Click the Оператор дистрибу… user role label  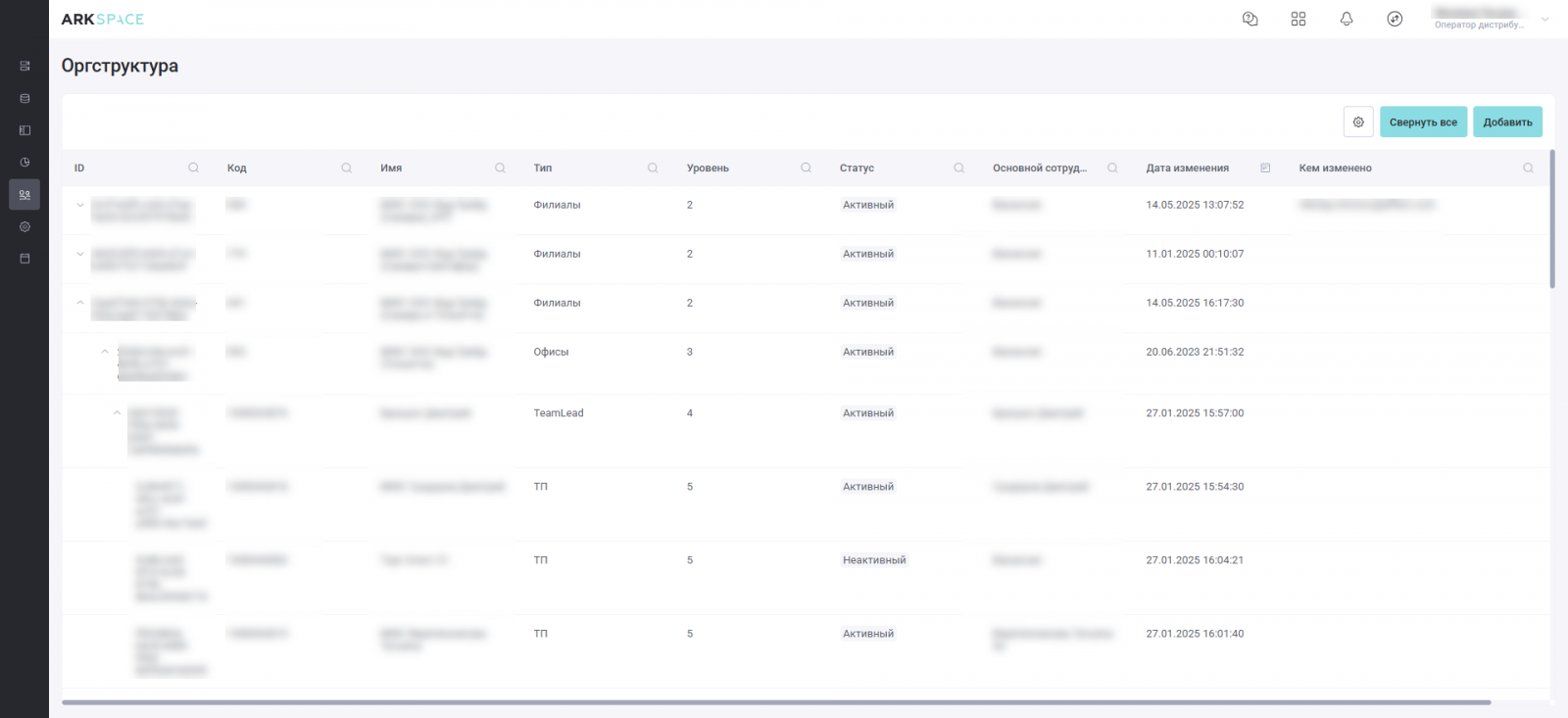pos(1479,25)
